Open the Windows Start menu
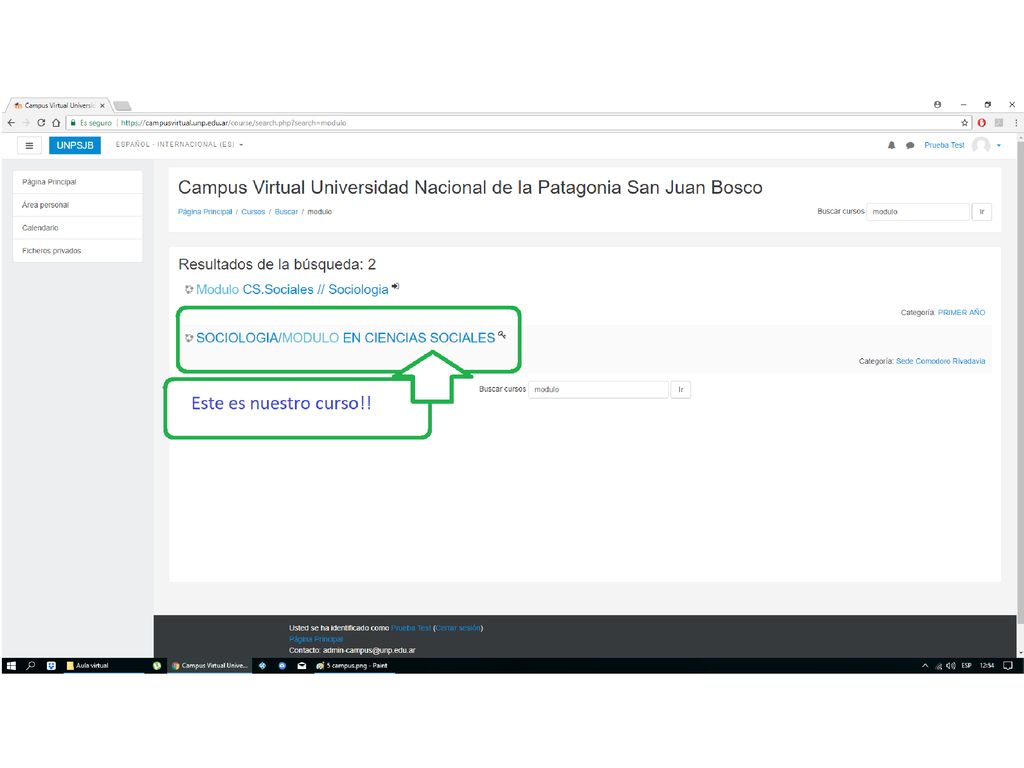1024x768 pixels. [x=11, y=665]
